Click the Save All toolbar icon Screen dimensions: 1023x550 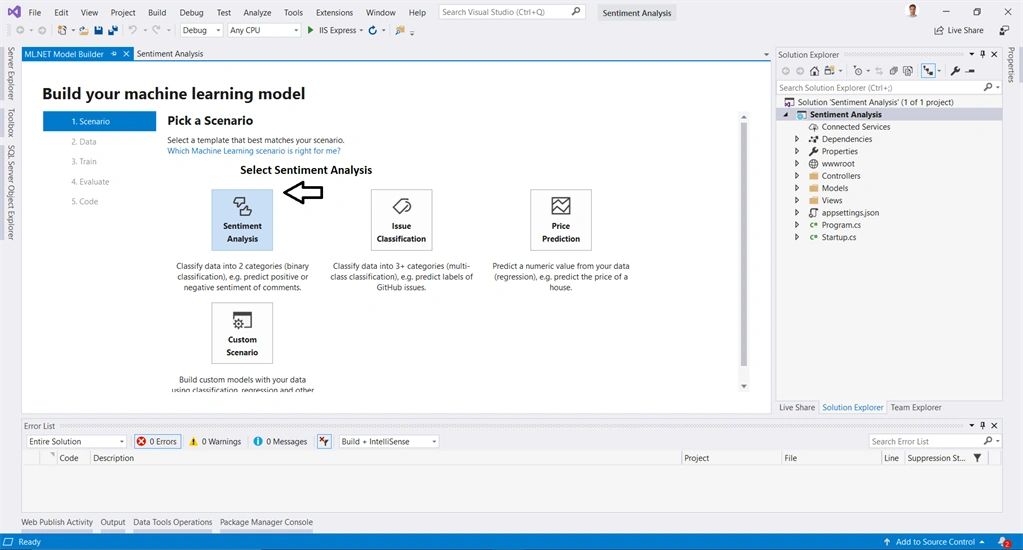[112, 30]
